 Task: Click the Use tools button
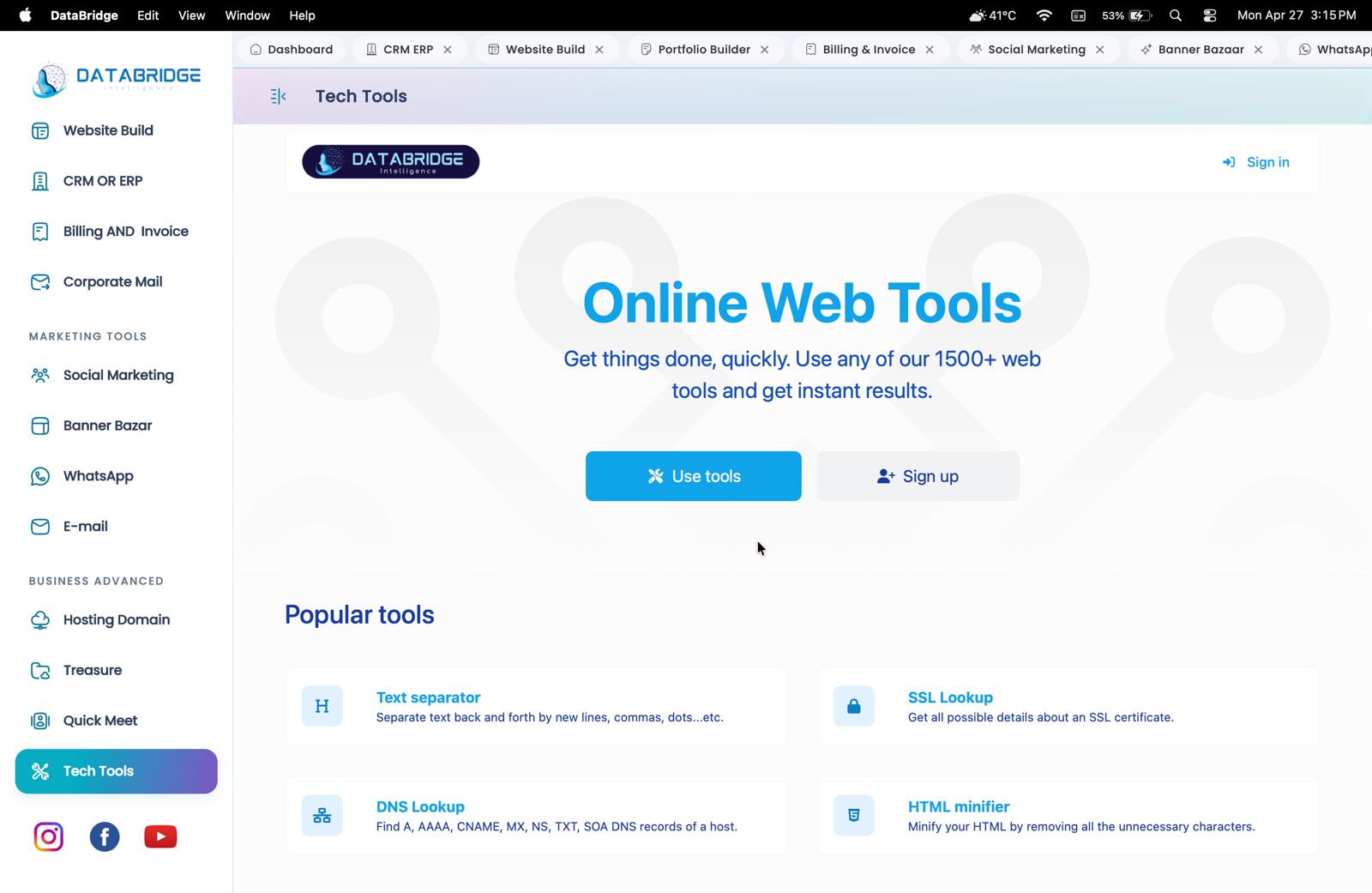pyautogui.click(x=694, y=476)
